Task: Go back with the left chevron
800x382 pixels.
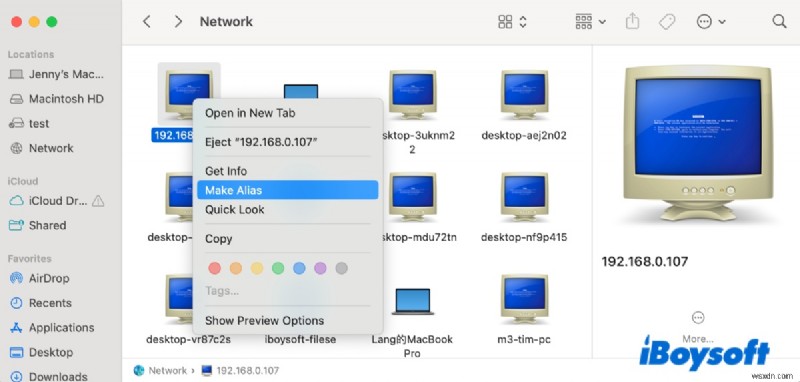Action: [146, 21]
